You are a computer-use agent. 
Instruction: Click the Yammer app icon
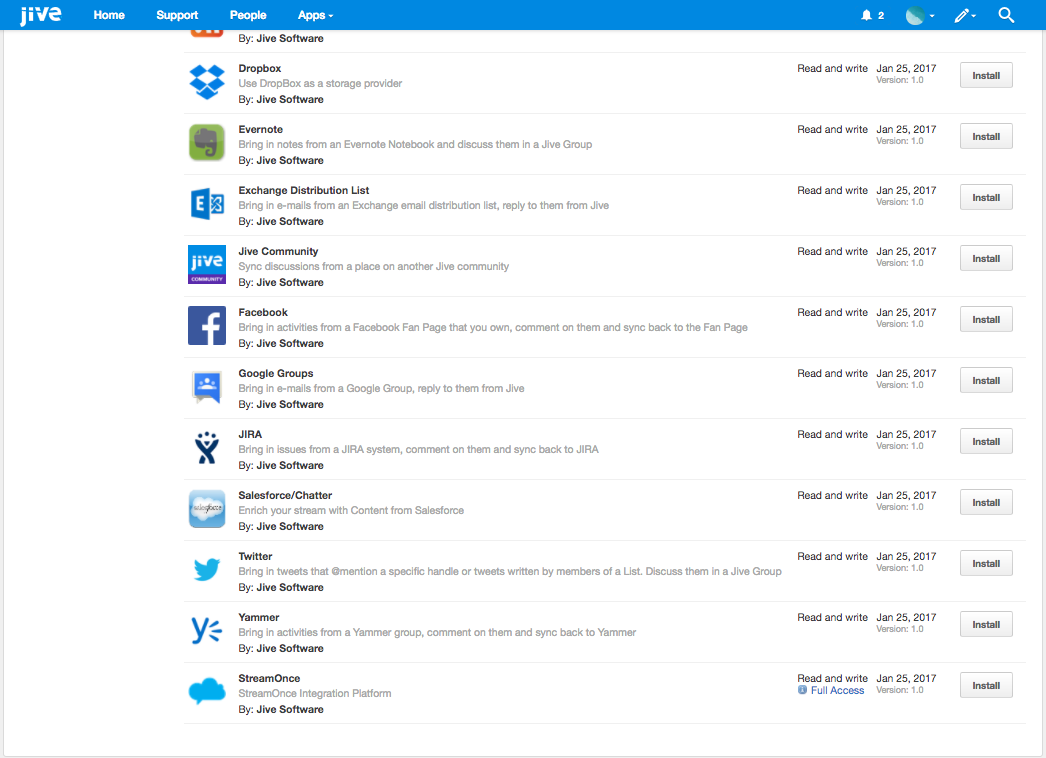click(207, 630)
